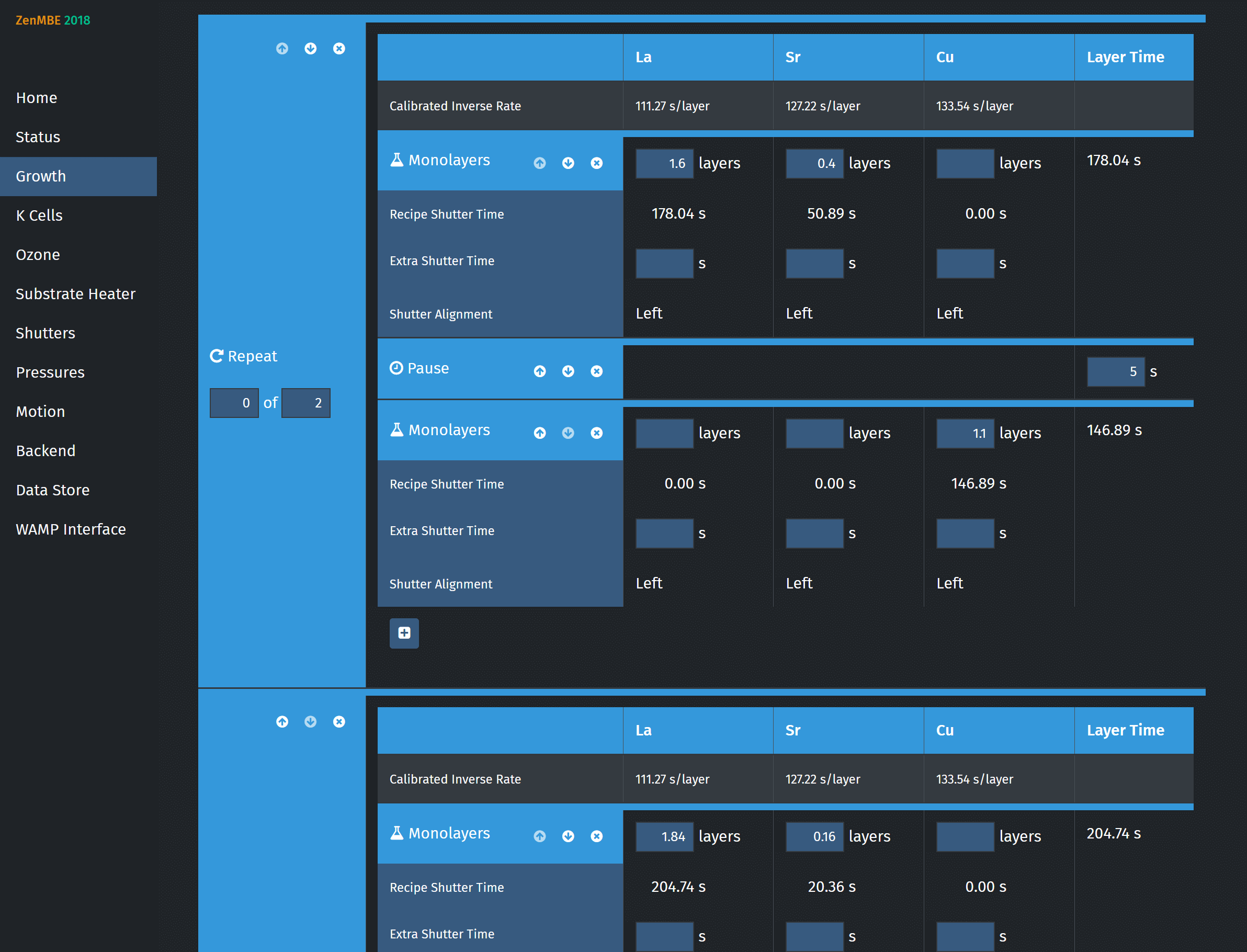Image resolution: width=1247 pixels, height=952 pixels.
Task: Edit Sr layers field showing 0.16
Action: click(815, 837)
